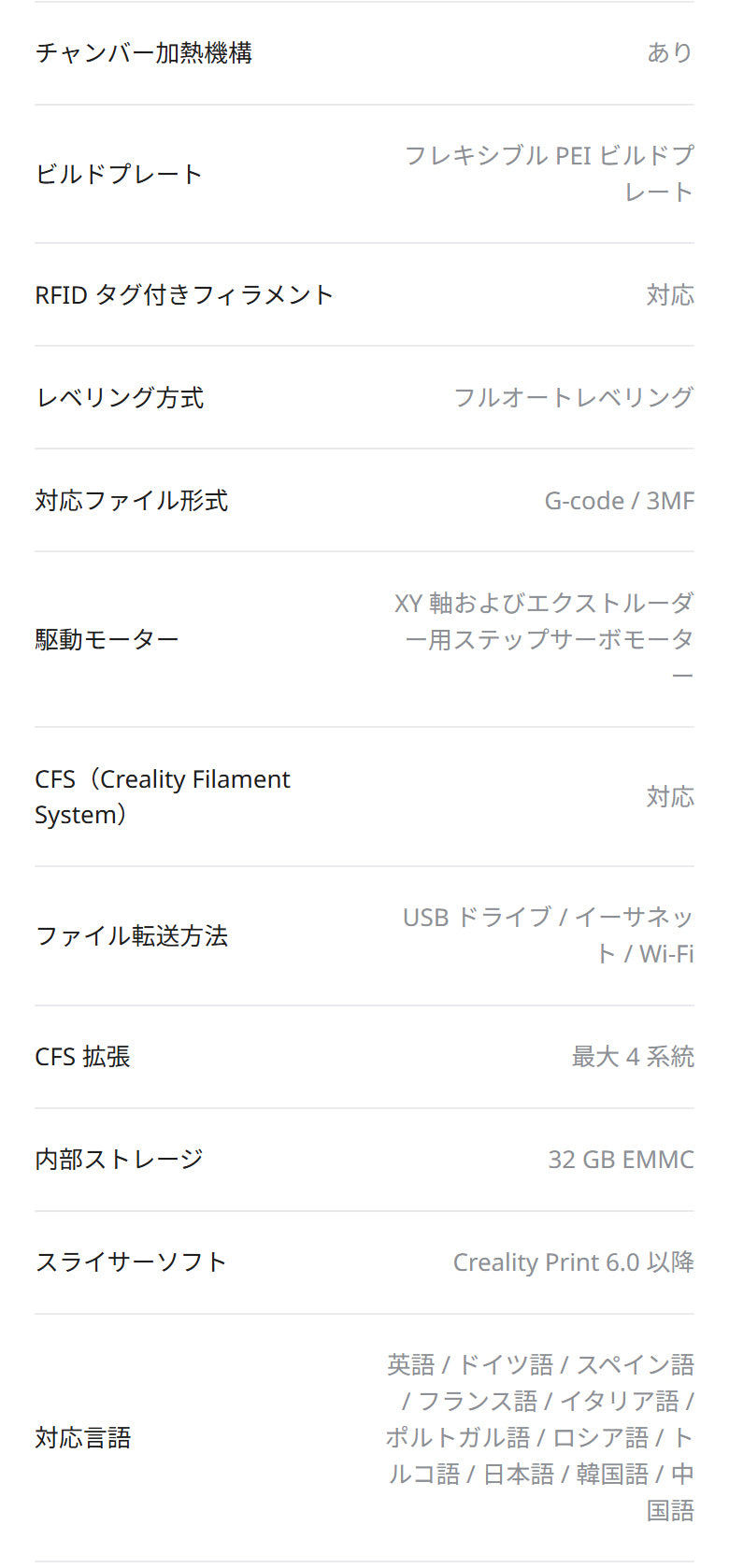The width and height of the screenshot is (729, 1568).
Task: Select the ビルドプレート row label
Action: (x=119, y=175)
